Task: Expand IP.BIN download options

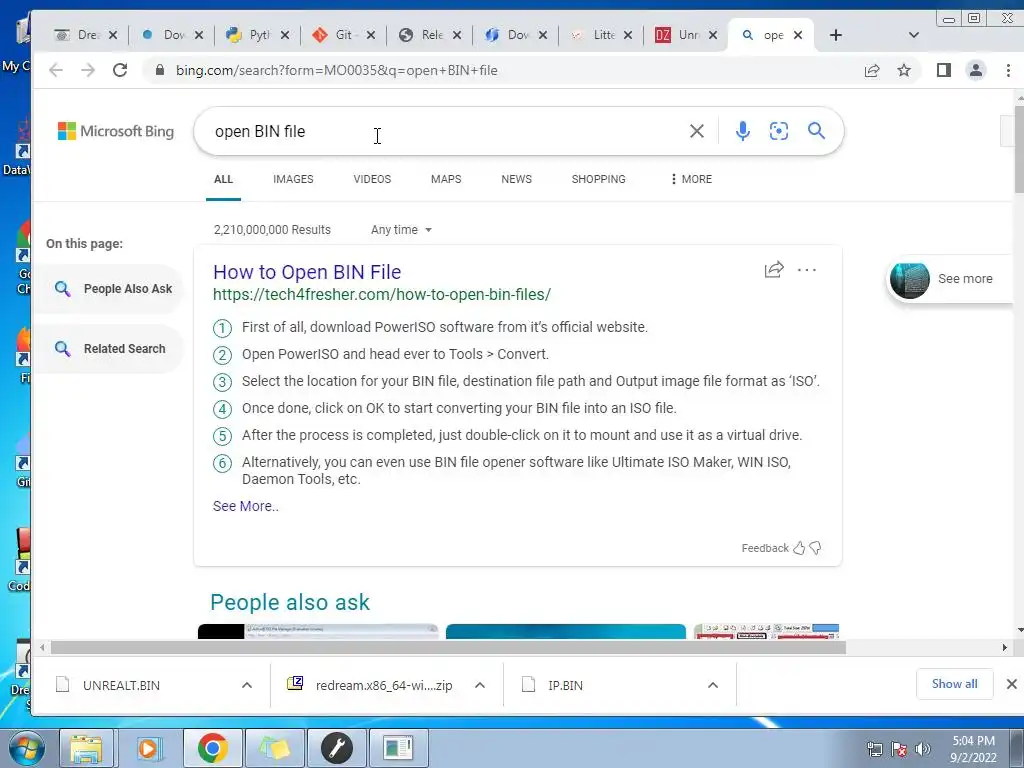Action: 713,685
